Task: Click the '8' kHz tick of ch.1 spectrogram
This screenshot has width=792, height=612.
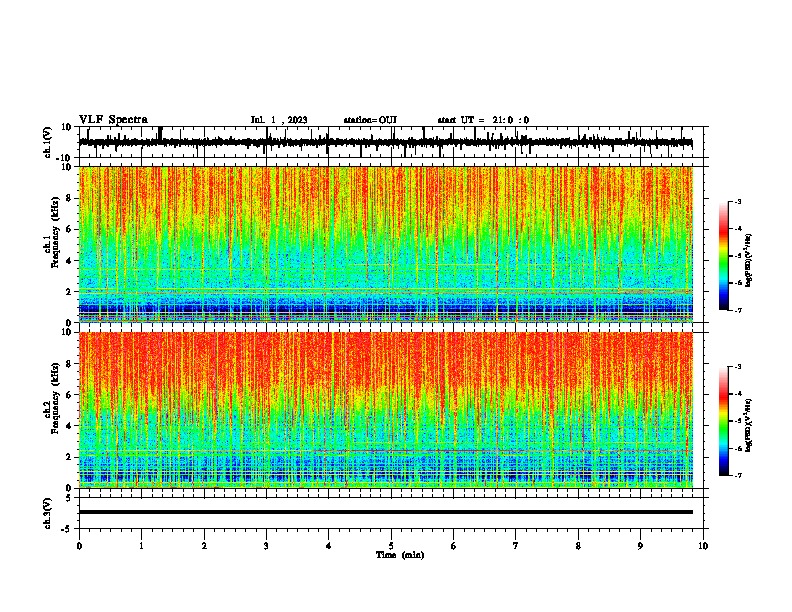Action: coord(69,198)
